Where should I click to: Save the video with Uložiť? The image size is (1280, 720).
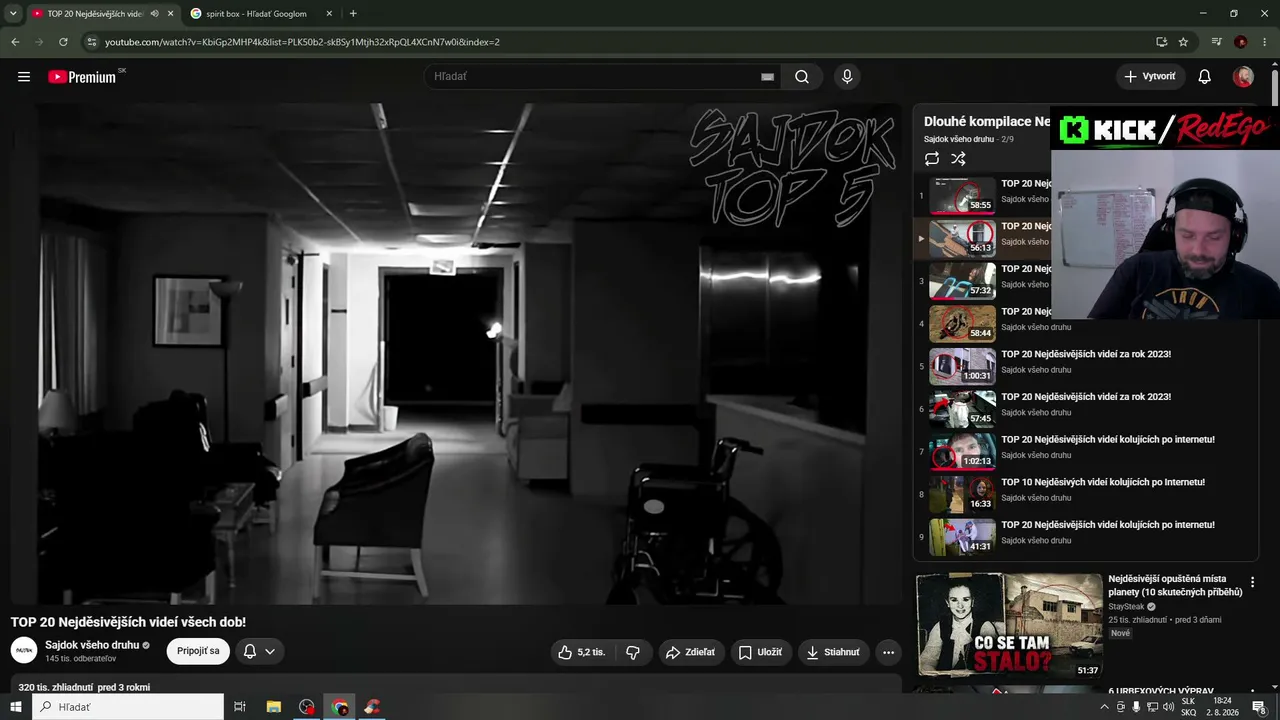pyautogui.click(x=760, y=652)
